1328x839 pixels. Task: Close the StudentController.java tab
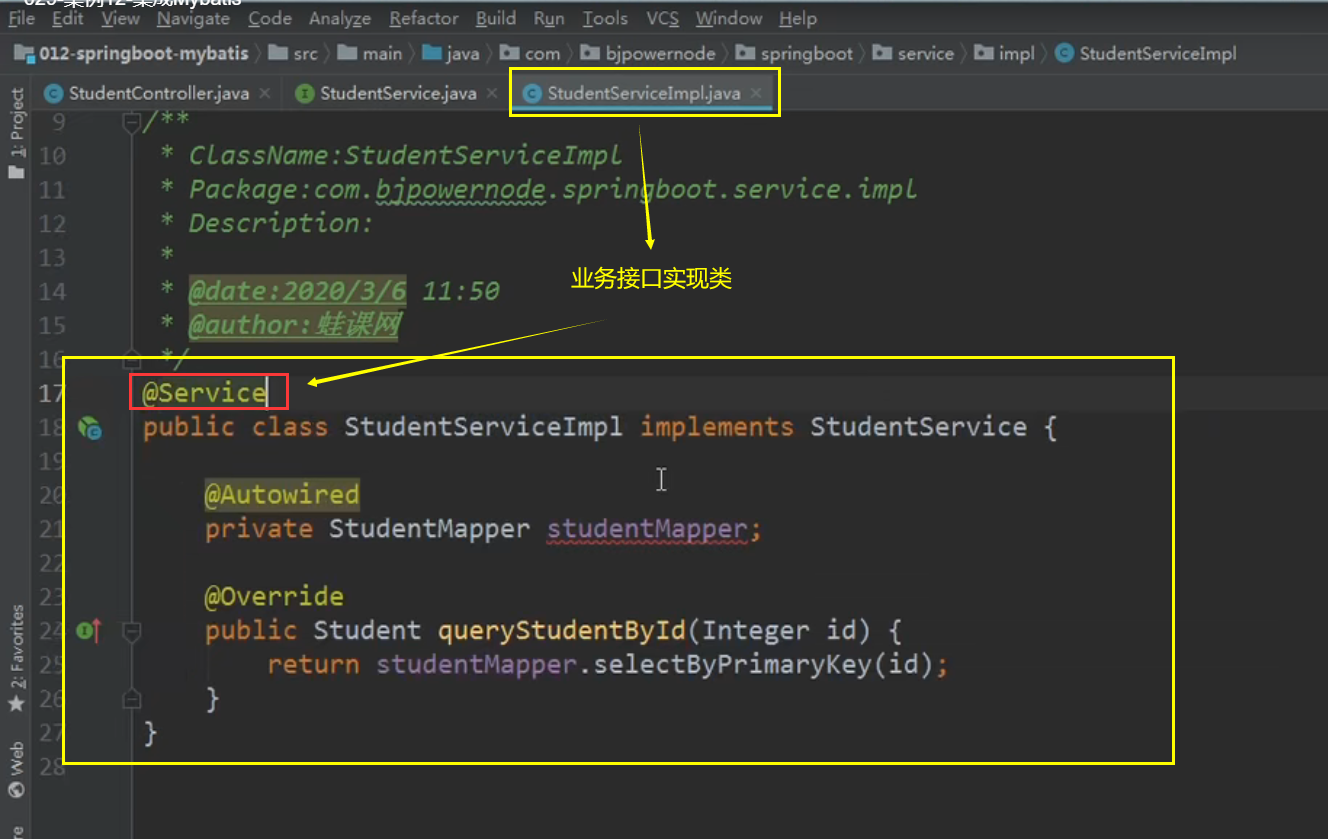tap(265, 94)
